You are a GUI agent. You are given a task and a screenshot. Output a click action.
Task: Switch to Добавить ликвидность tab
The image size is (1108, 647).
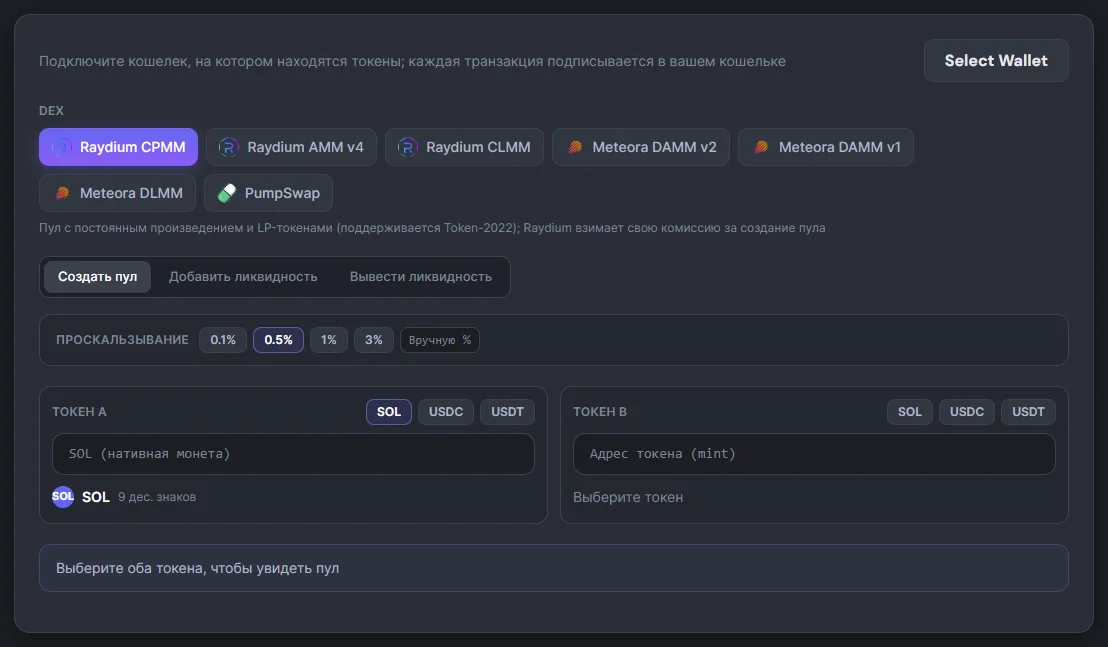[x=243, y=277]
